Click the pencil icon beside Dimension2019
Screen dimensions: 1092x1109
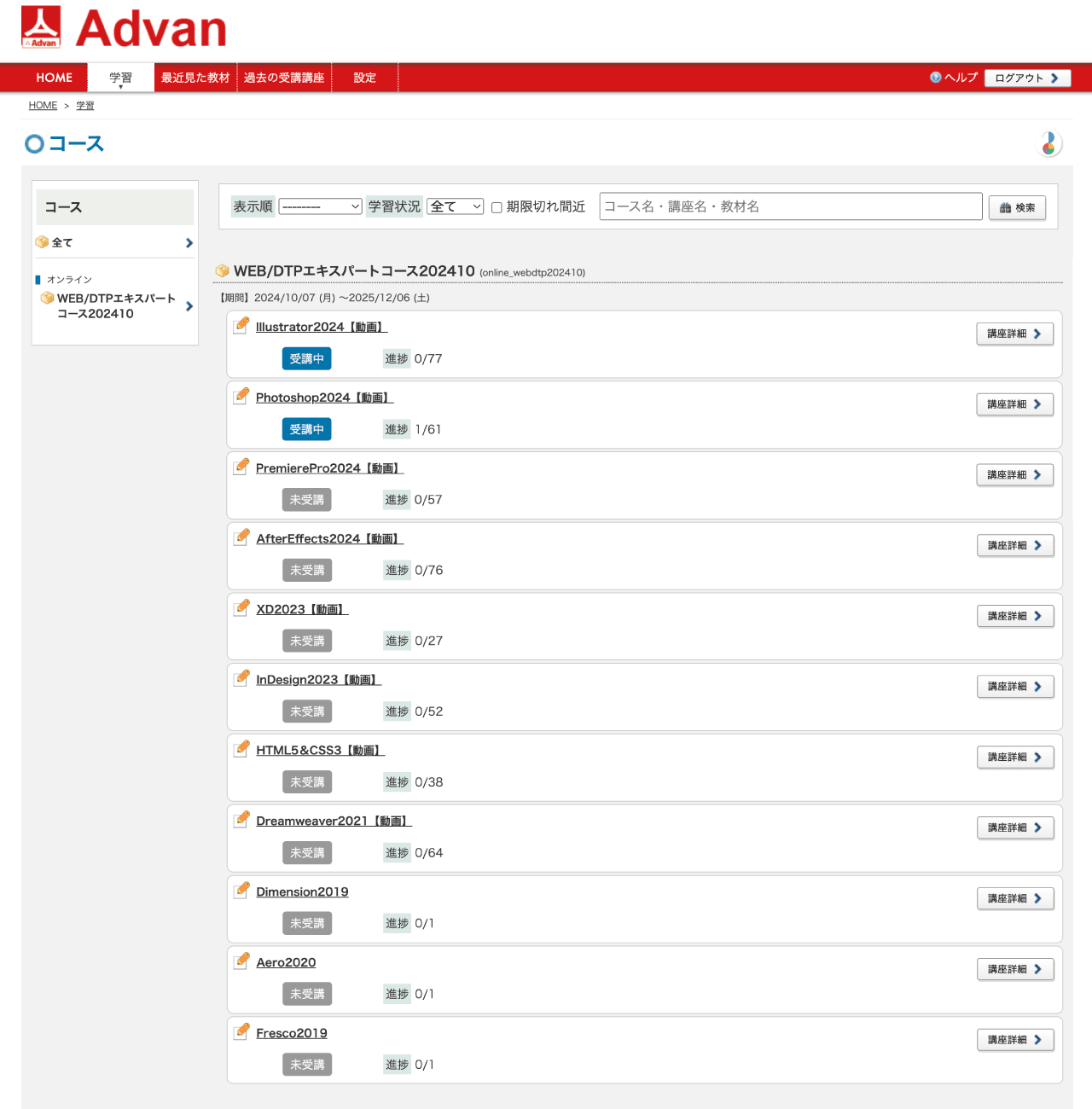[x=242, y=891]
